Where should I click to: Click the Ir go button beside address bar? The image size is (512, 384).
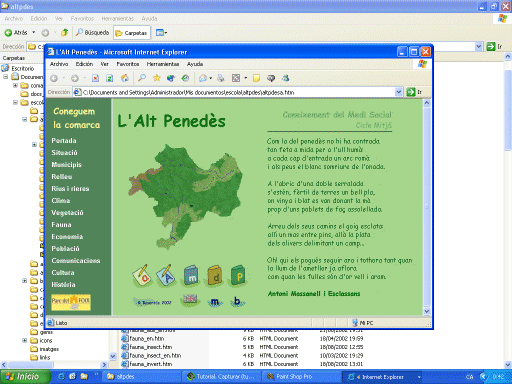coord(414,92)
